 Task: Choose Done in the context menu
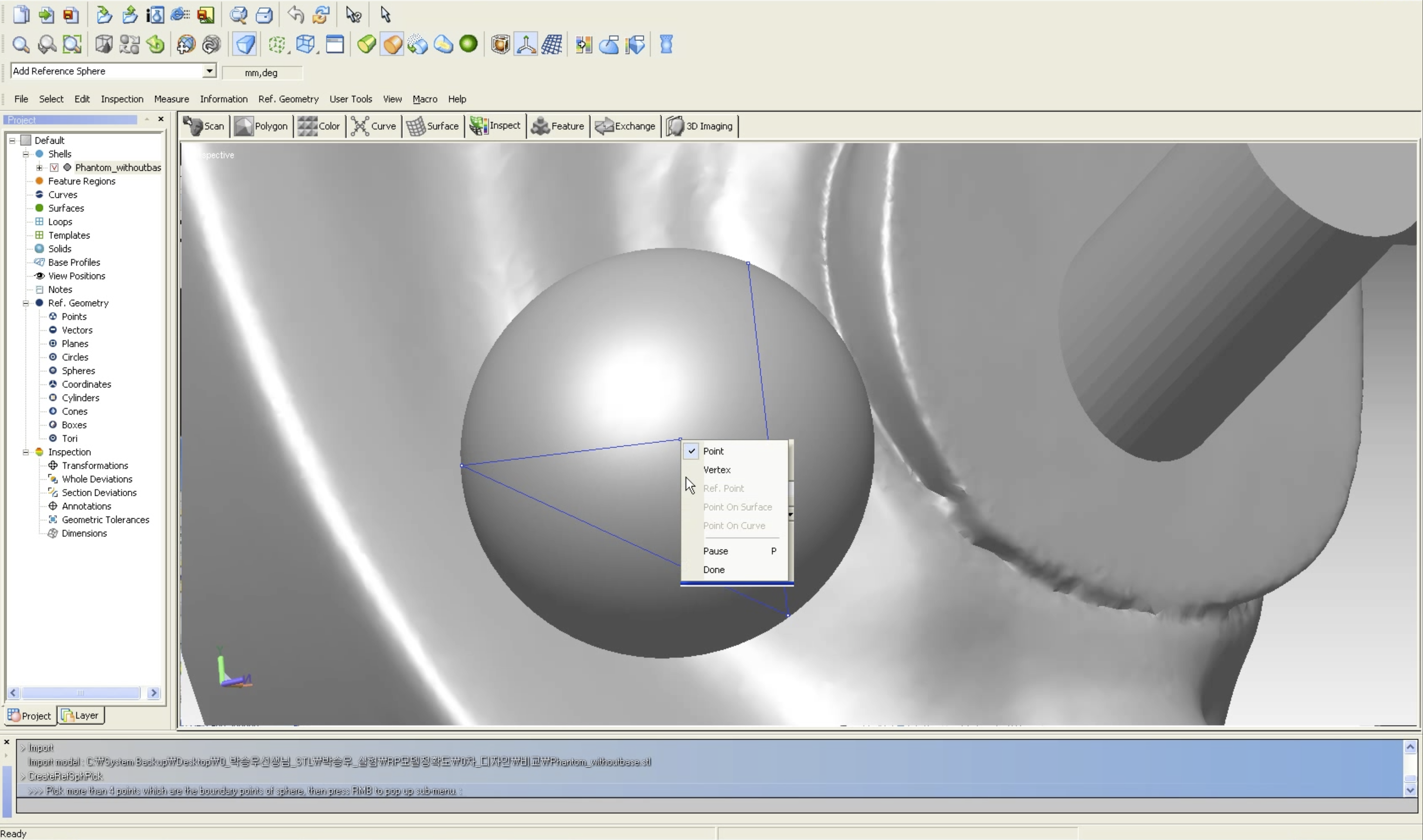coord(714,569)
